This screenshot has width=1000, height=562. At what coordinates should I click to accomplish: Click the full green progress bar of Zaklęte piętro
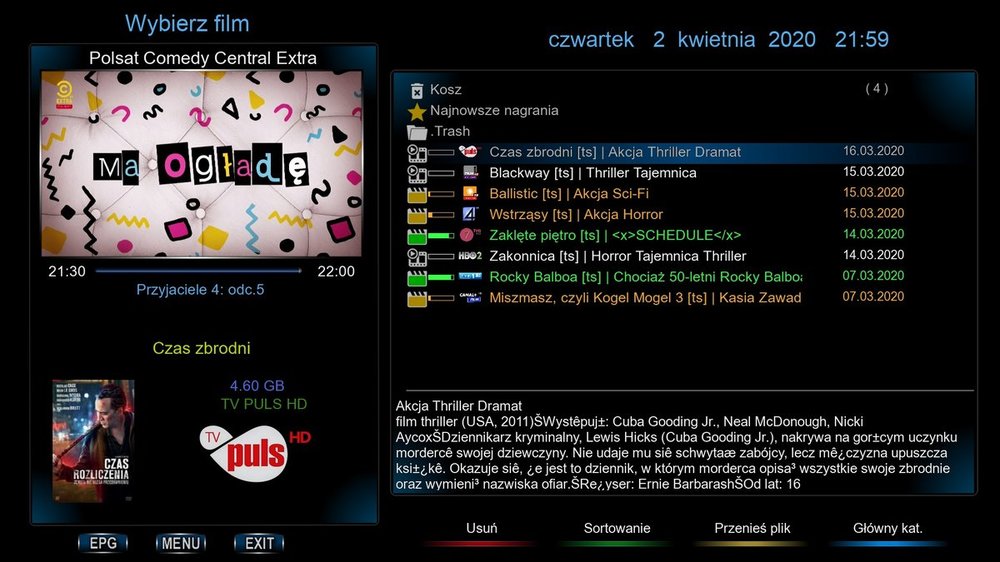(441, 236)
